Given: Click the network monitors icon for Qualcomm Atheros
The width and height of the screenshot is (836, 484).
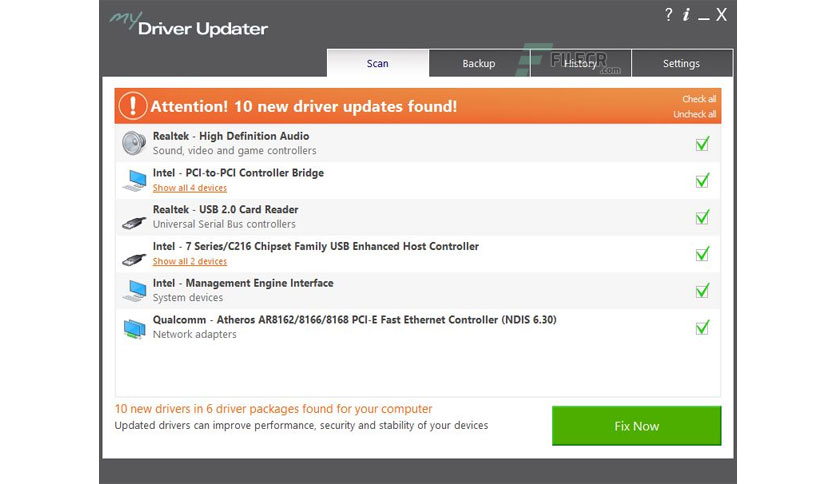Looking at the screenshot, I should [134, 328].
